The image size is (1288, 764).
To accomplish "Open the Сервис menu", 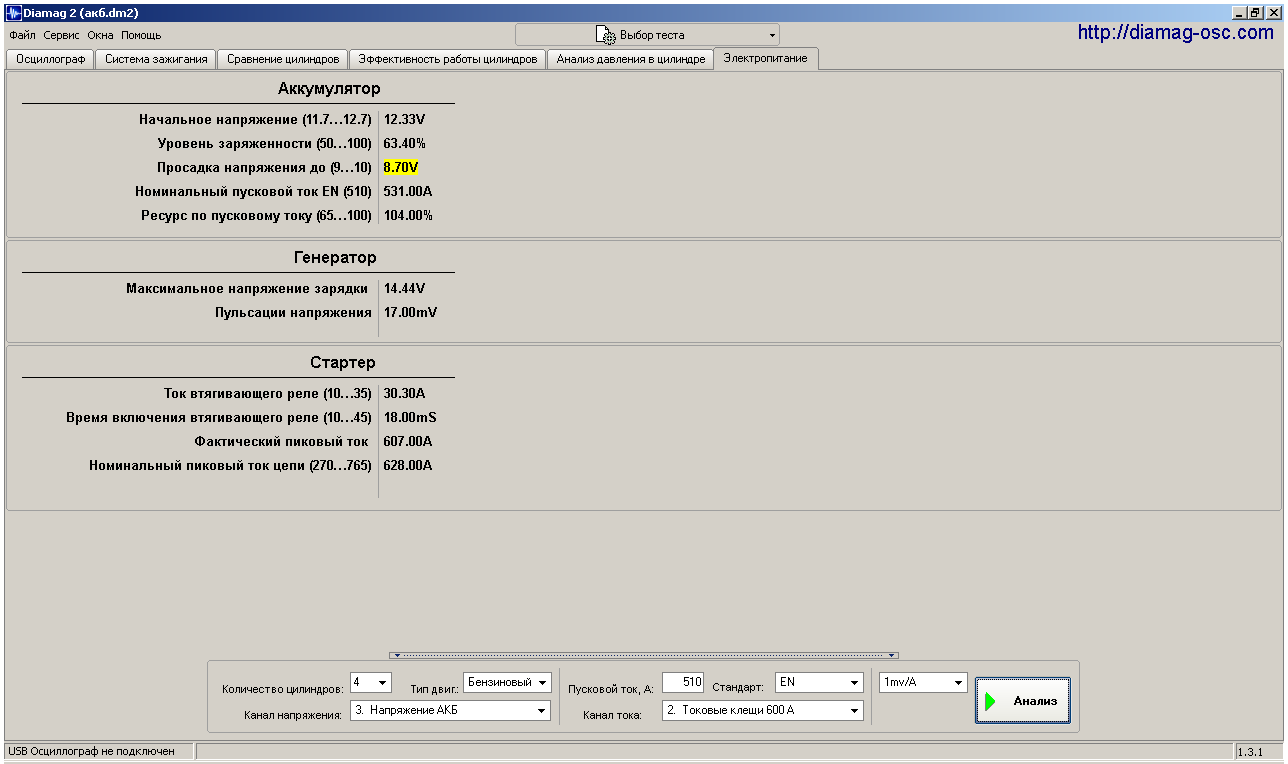I will [61, 35].
